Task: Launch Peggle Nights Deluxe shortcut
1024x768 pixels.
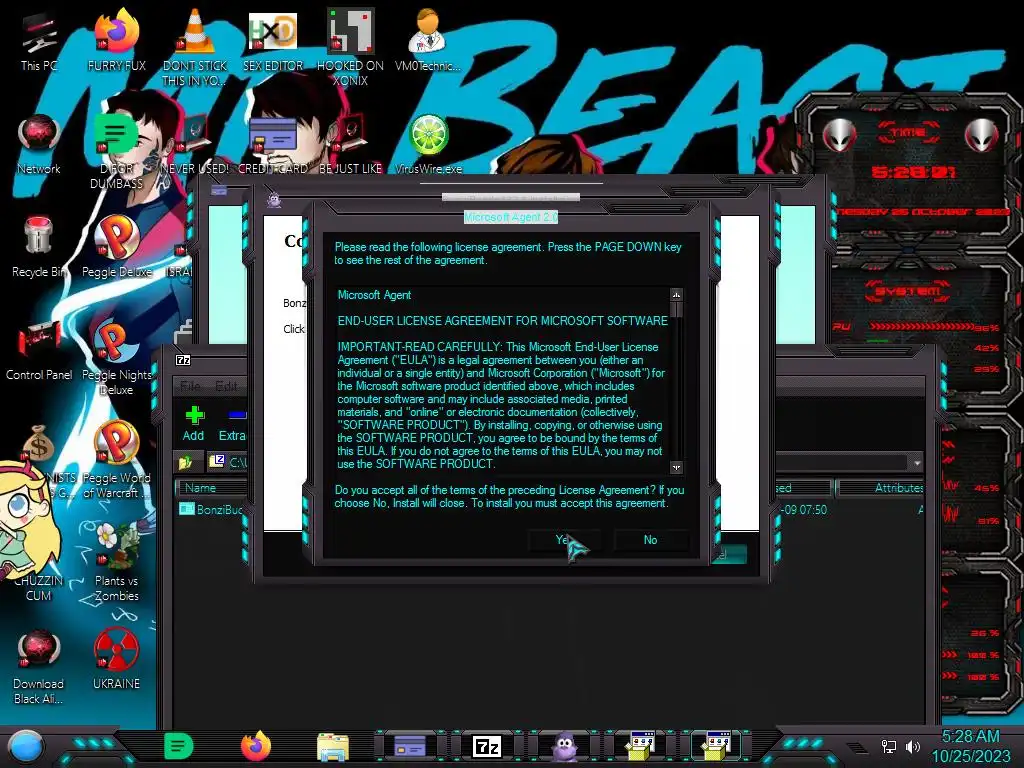Action: click(x=116, y=357)
